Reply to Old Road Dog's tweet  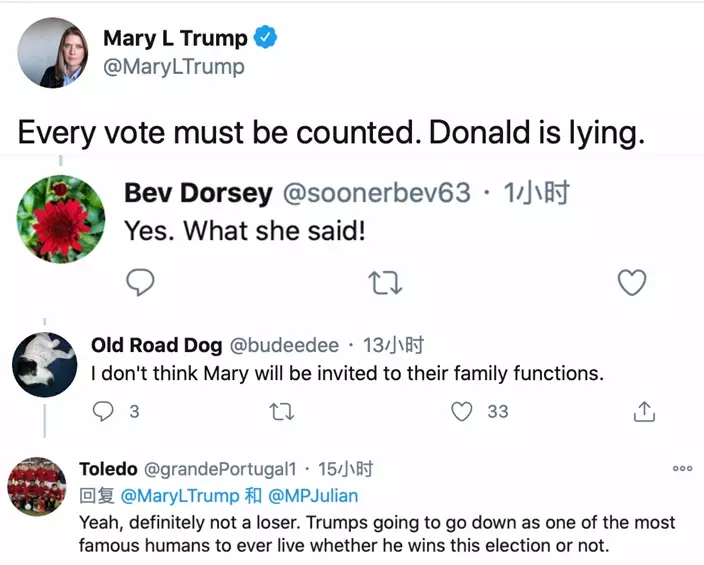pyautogui.click(x=104, y=411)
